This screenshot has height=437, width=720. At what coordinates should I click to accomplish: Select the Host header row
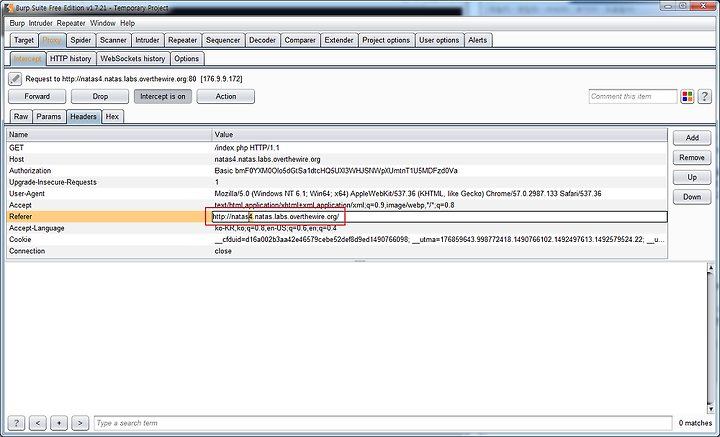[x=337, y=159]
